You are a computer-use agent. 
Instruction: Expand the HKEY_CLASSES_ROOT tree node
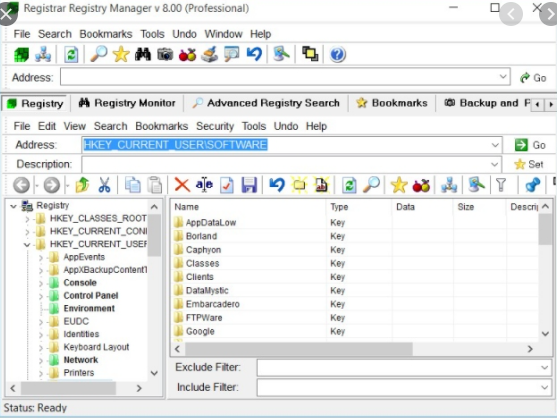pos(28,219)
